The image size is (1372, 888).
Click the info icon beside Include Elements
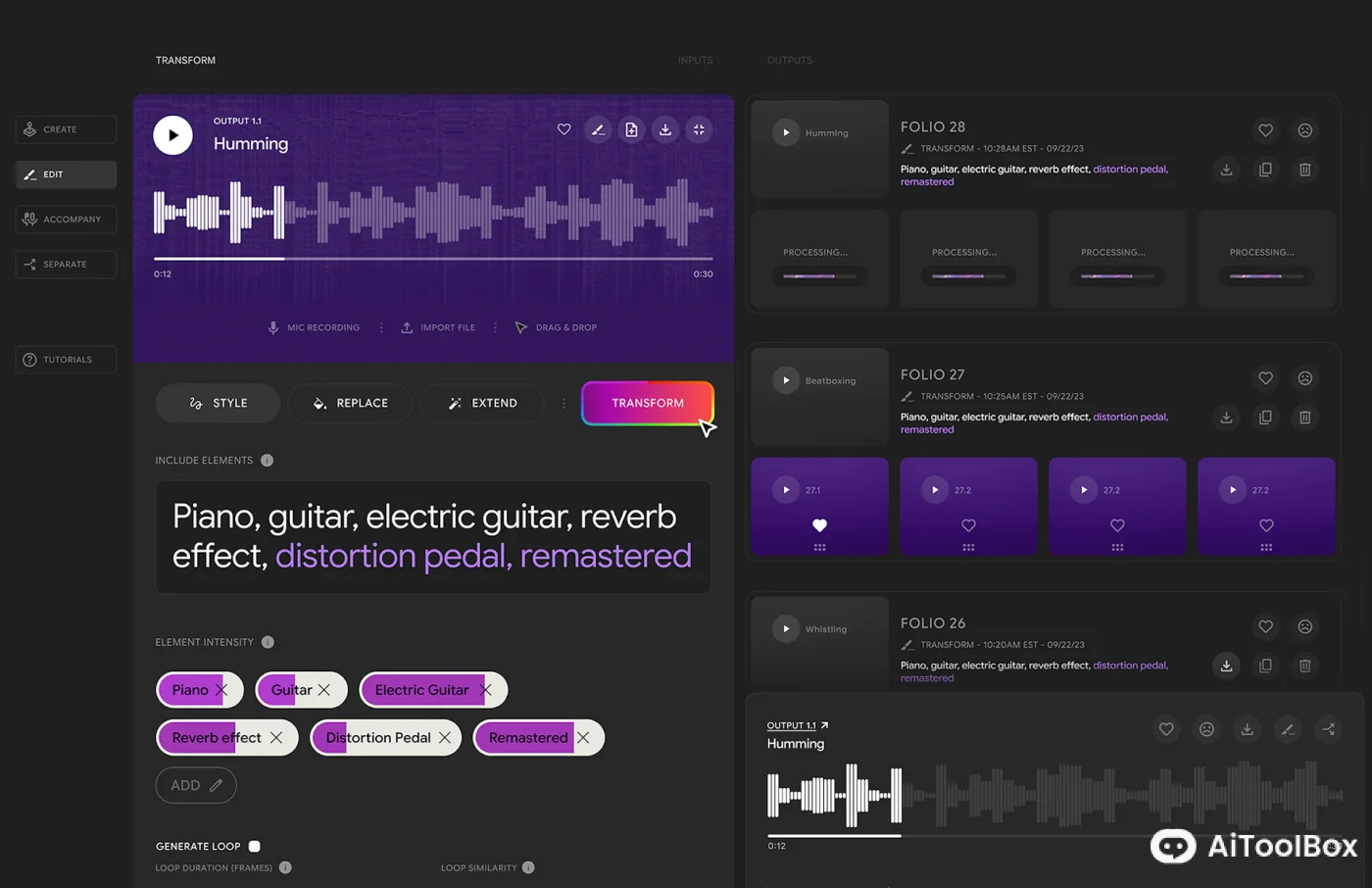tap(267, 461)
